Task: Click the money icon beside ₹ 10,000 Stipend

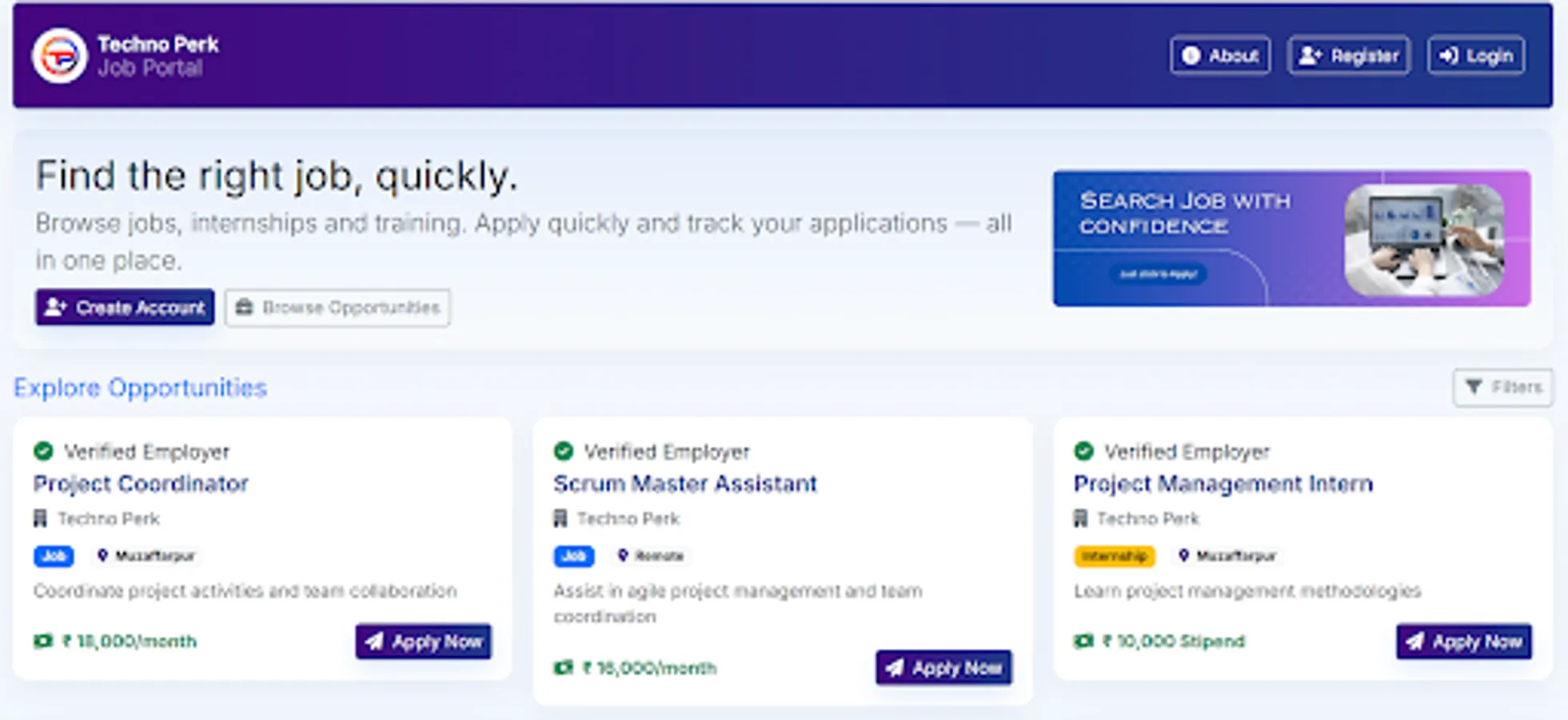Action: 1083,641
